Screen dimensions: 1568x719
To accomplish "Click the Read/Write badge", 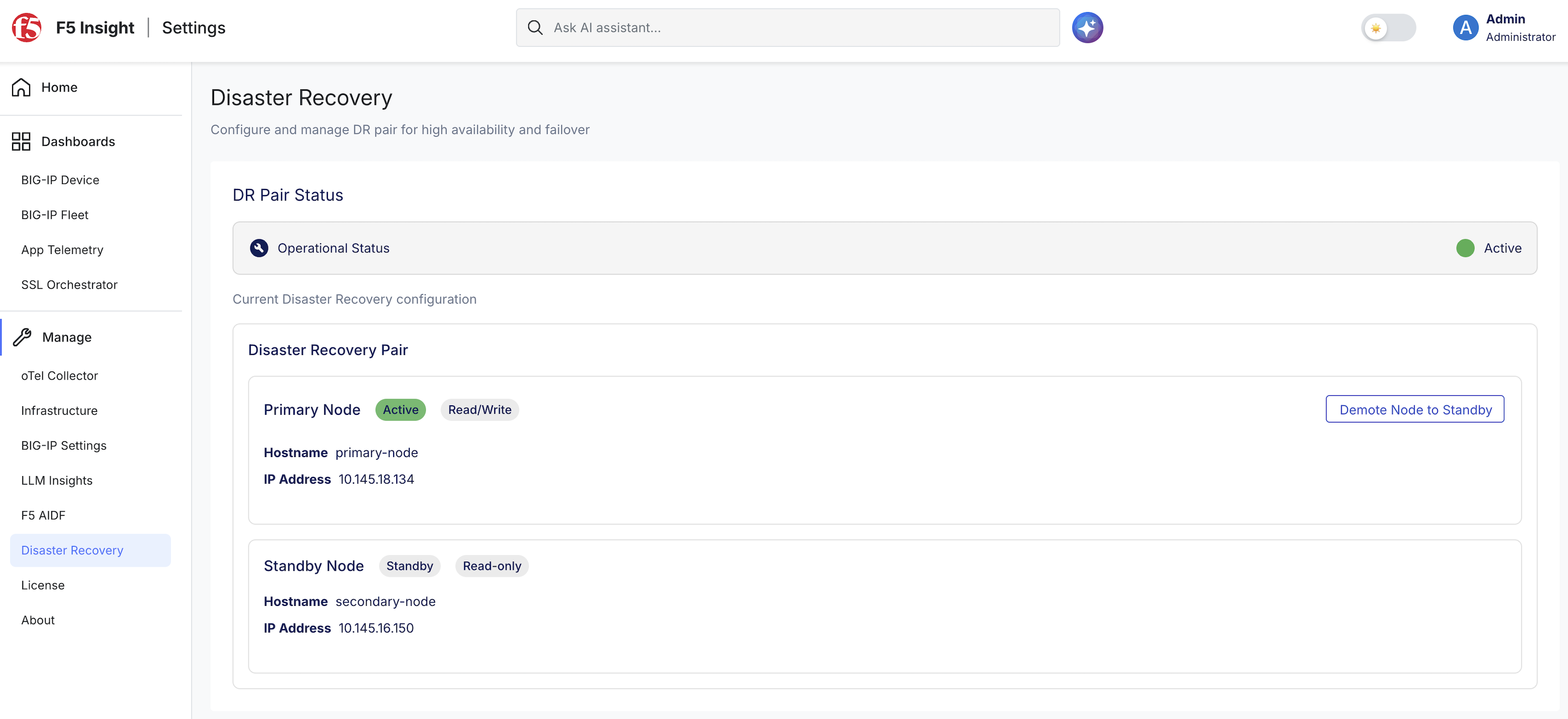I will pyautogui.click(x=480, y=410).
